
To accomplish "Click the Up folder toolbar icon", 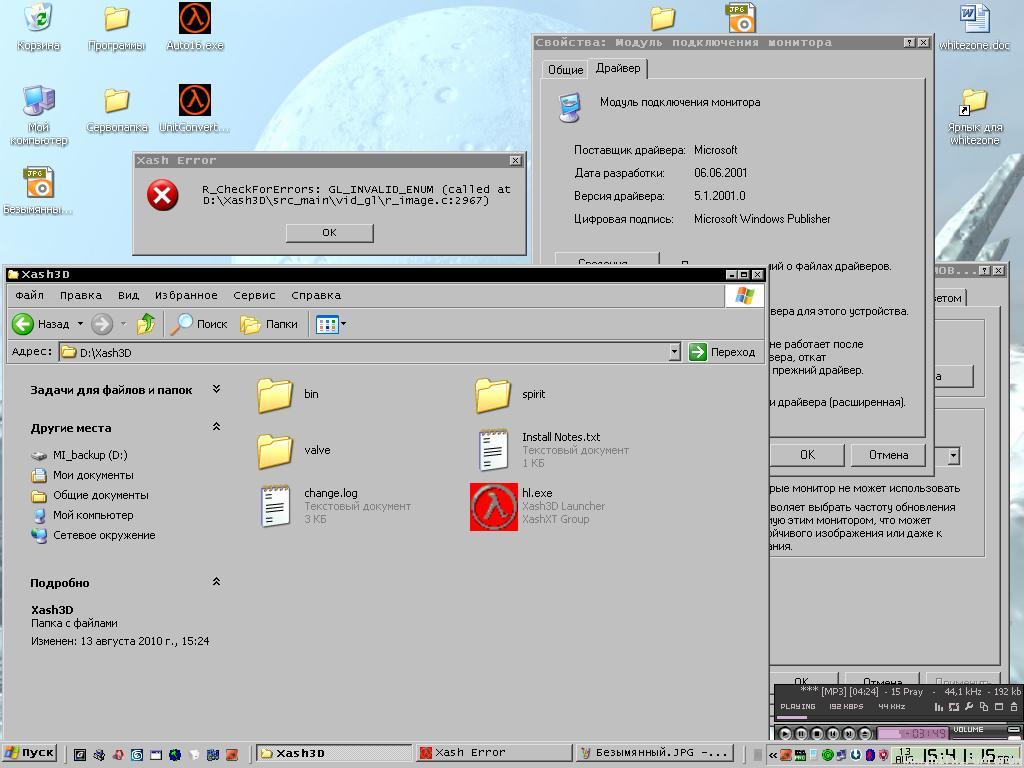I will click(x=146, y=324).
